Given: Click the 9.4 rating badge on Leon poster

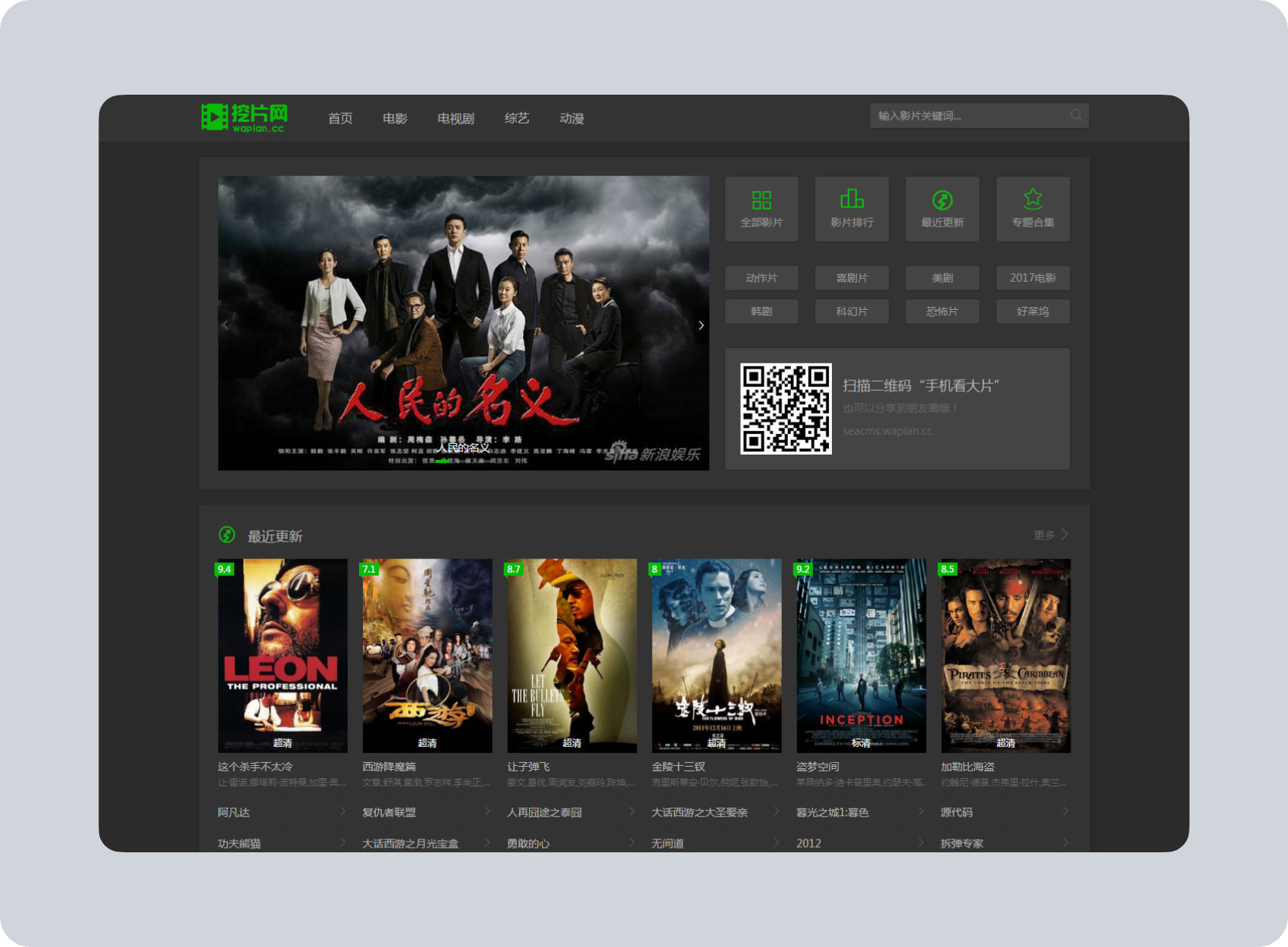Looking at the screenshot, I should pos(224,568).
